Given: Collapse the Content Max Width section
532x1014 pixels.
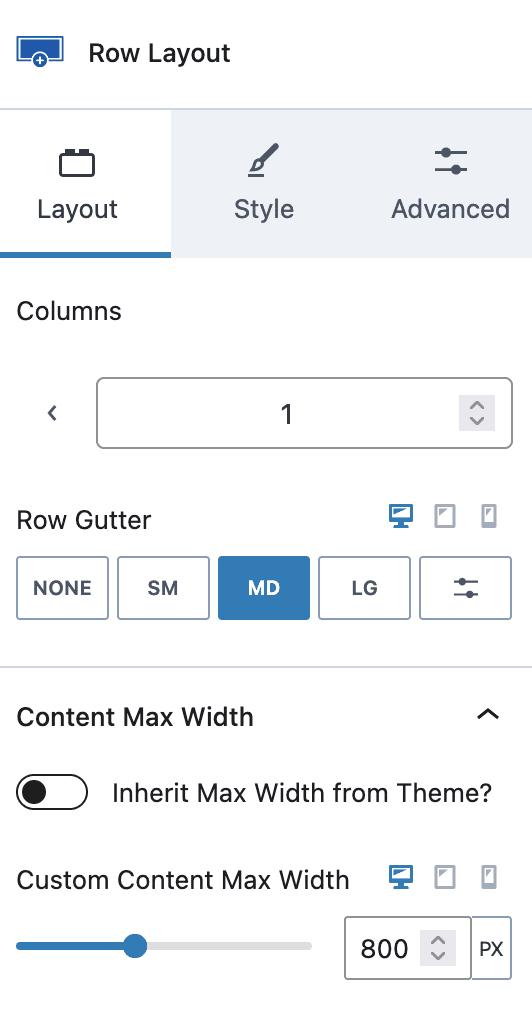Looking at the screenshot, I should coord(488,714).
